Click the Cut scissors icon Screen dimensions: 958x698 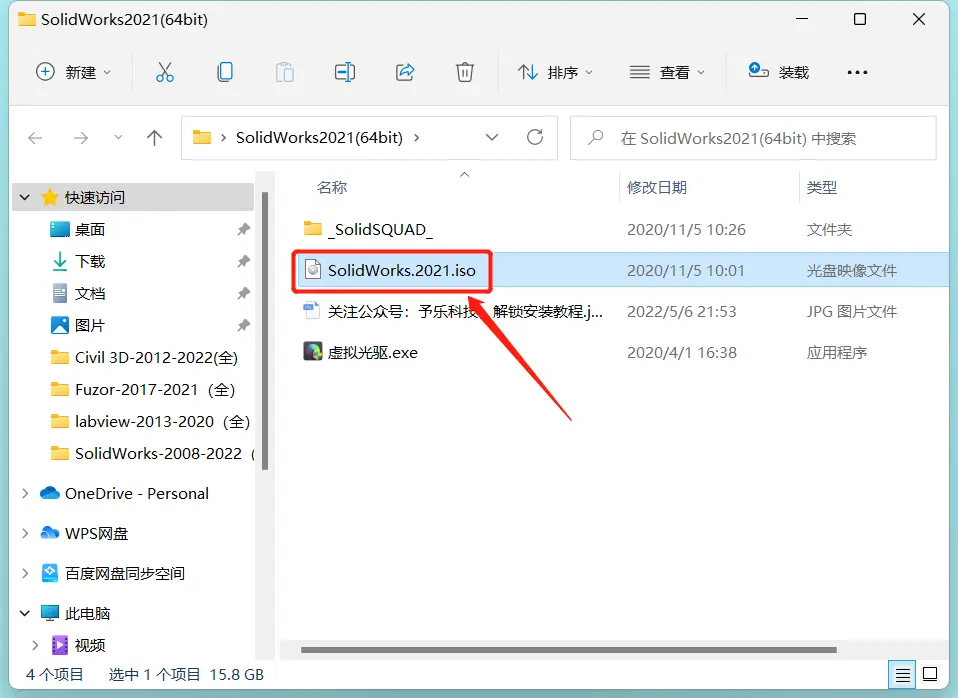(x=165, y=72)
